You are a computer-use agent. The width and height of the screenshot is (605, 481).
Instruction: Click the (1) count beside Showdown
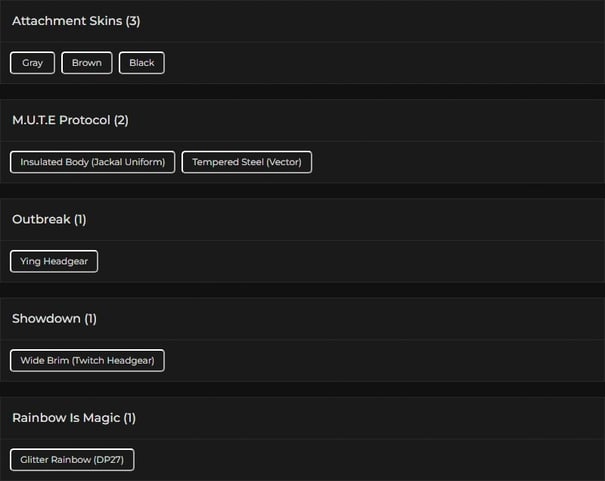click(x=91, y=318)
